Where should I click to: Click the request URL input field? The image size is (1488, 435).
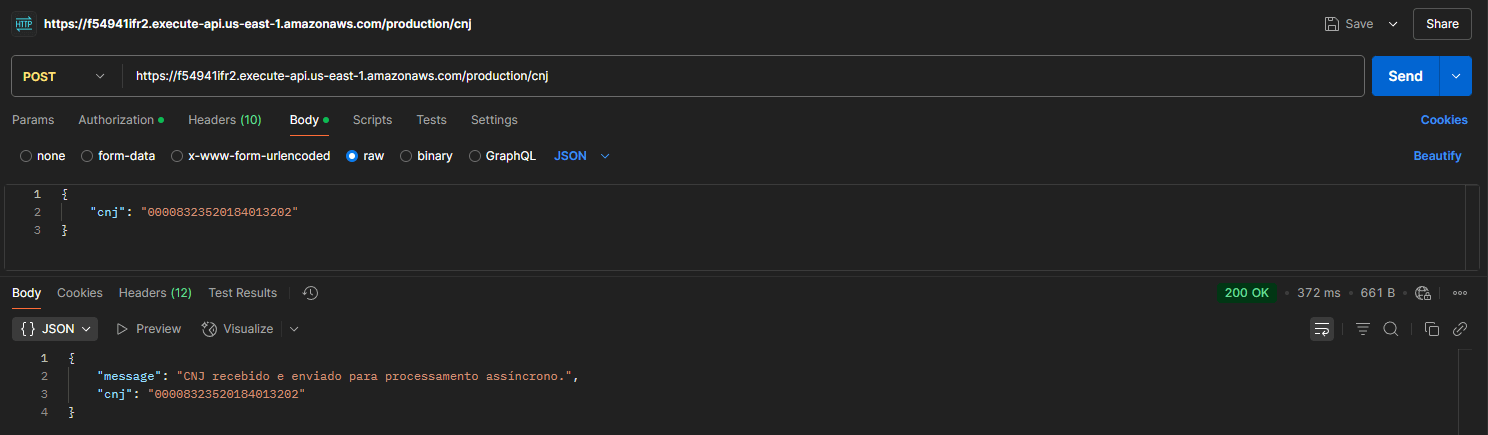740,76
